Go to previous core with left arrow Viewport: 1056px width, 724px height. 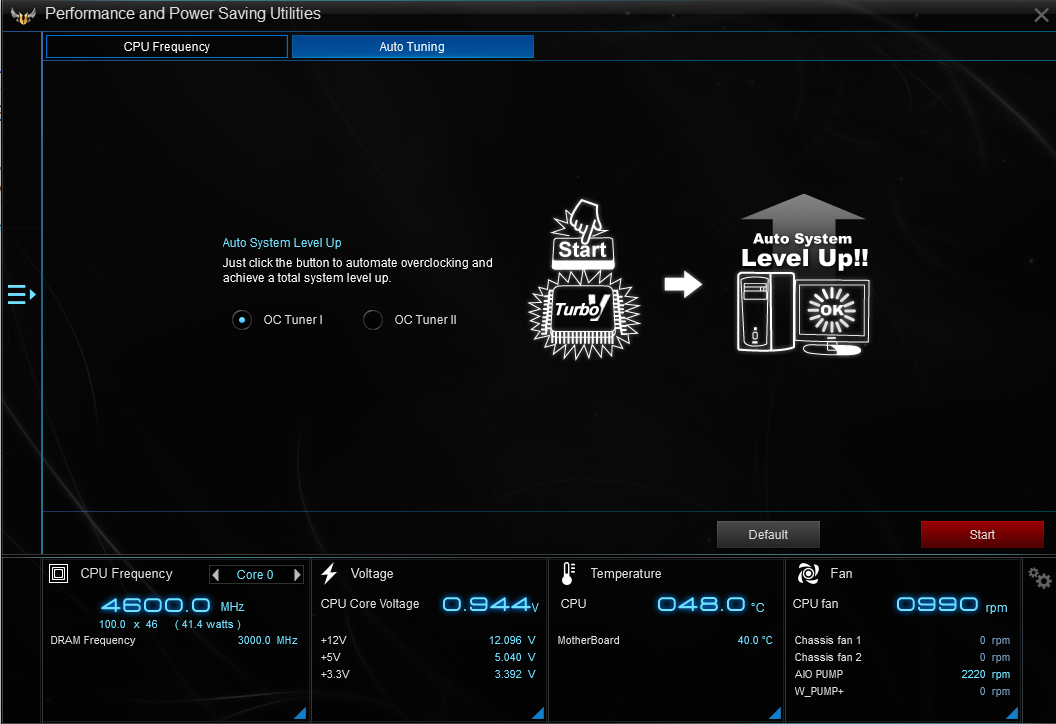pos(216,574)
